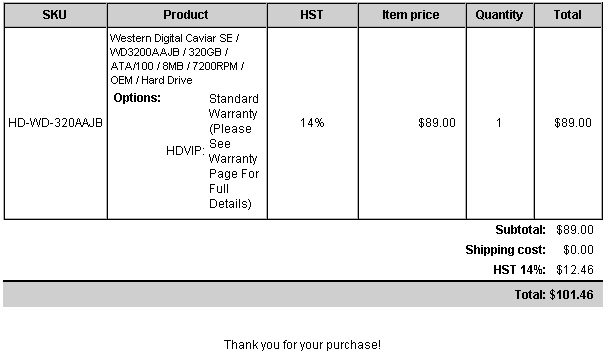Click the Shipping cost value $0.00
The width and height of the screenshot is (609, 360).
(578, 250)
